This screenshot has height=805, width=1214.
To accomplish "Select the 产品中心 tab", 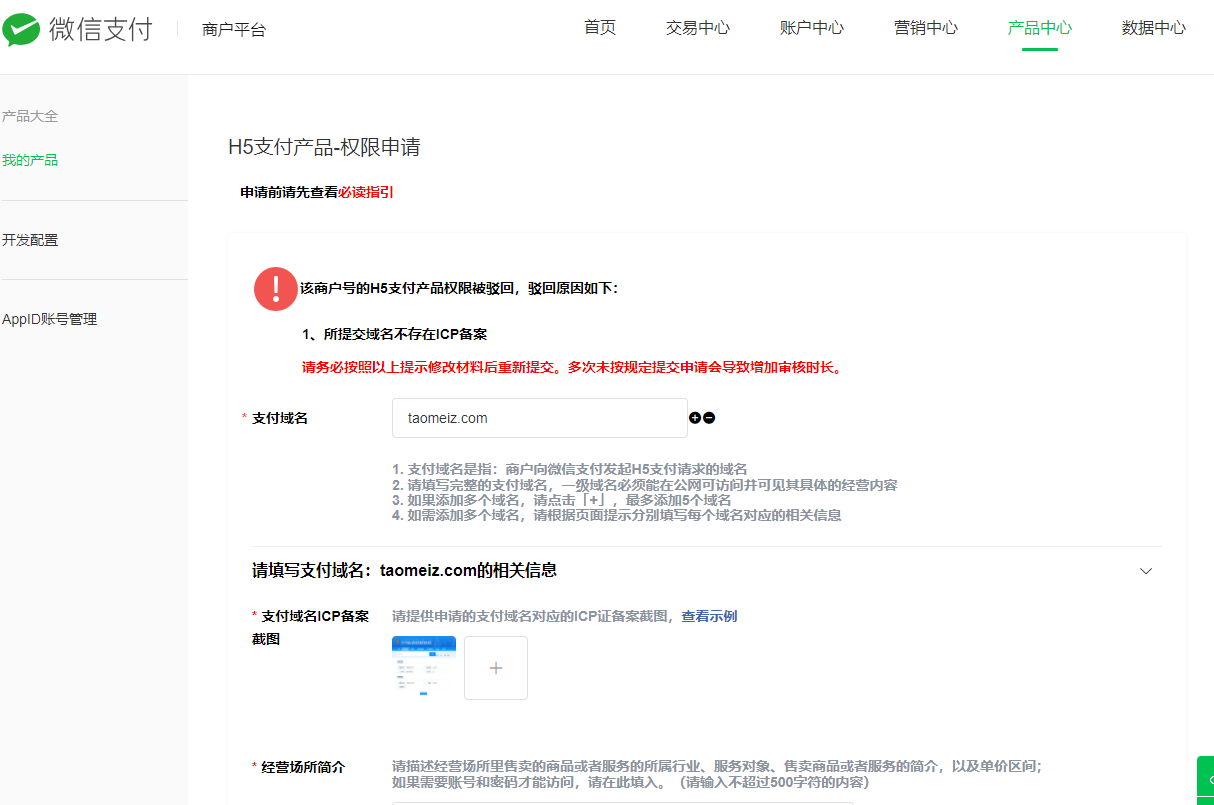I will point(1040,28).
